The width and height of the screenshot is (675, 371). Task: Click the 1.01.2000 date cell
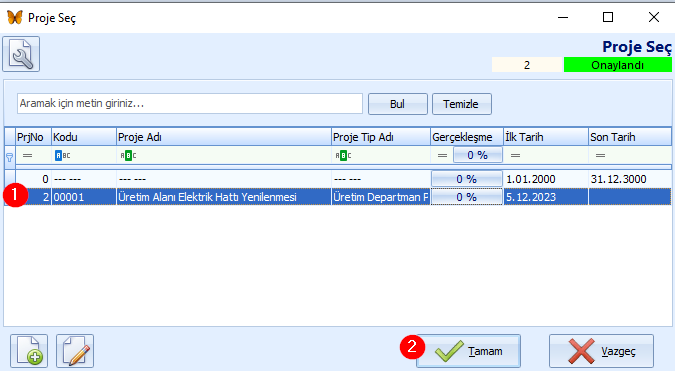pos(546,179)
